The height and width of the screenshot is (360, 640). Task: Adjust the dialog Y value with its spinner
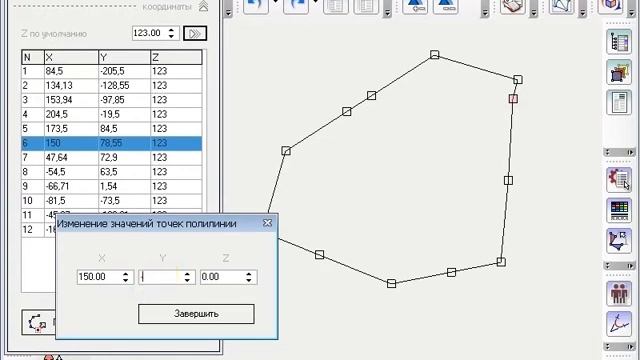187,277
